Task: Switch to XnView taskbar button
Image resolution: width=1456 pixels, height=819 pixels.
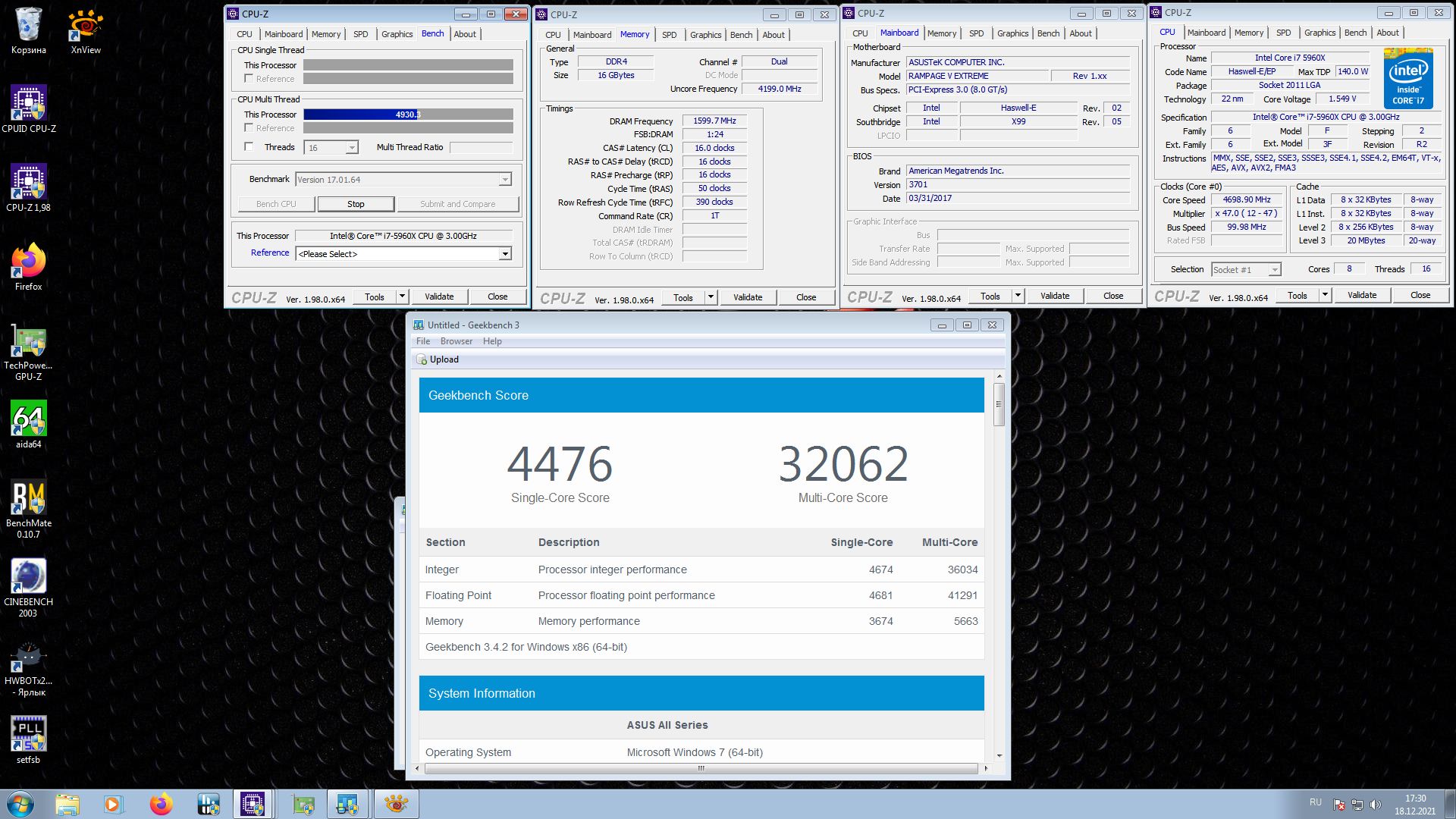Action: point(396,804)
